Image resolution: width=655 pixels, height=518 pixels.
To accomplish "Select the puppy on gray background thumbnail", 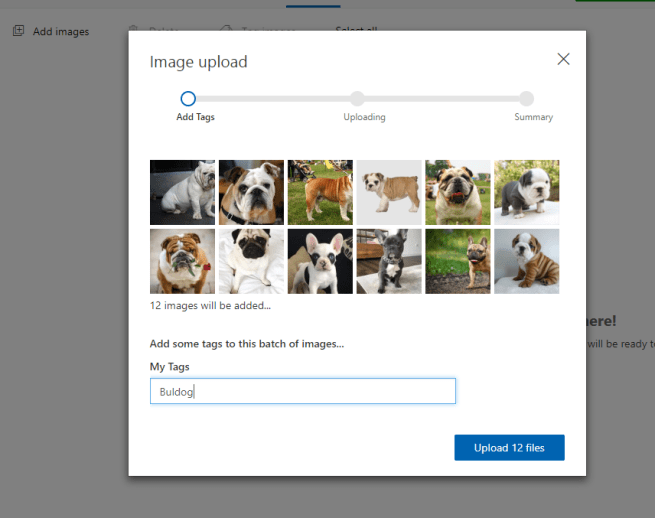I will click(389, 192).
